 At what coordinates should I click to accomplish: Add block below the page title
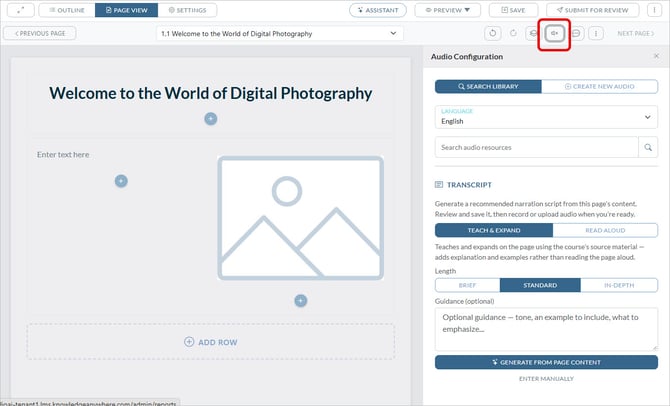pyautogui.click(x=211, y=119)
